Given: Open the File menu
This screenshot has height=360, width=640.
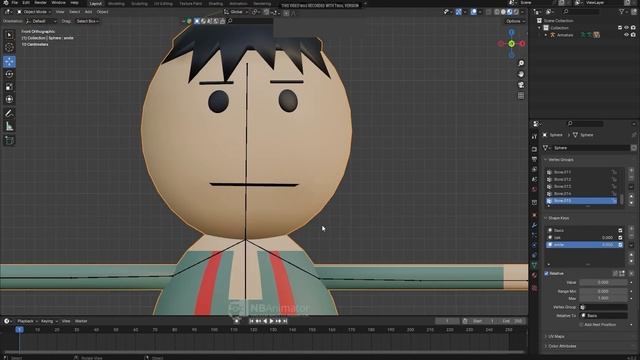Looking at the screenshot, I should pos(15,3).
